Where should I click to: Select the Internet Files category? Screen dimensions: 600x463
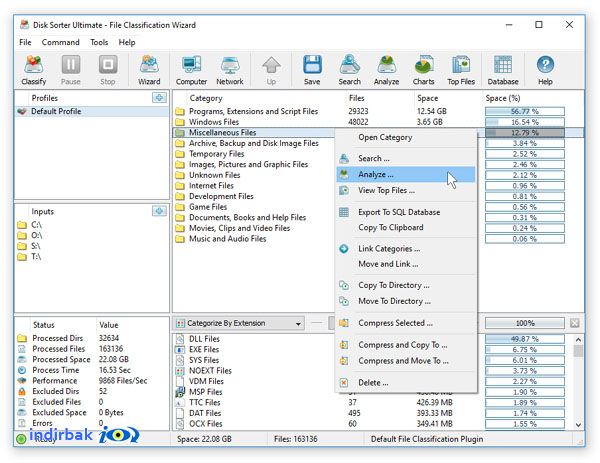point(211,186)
